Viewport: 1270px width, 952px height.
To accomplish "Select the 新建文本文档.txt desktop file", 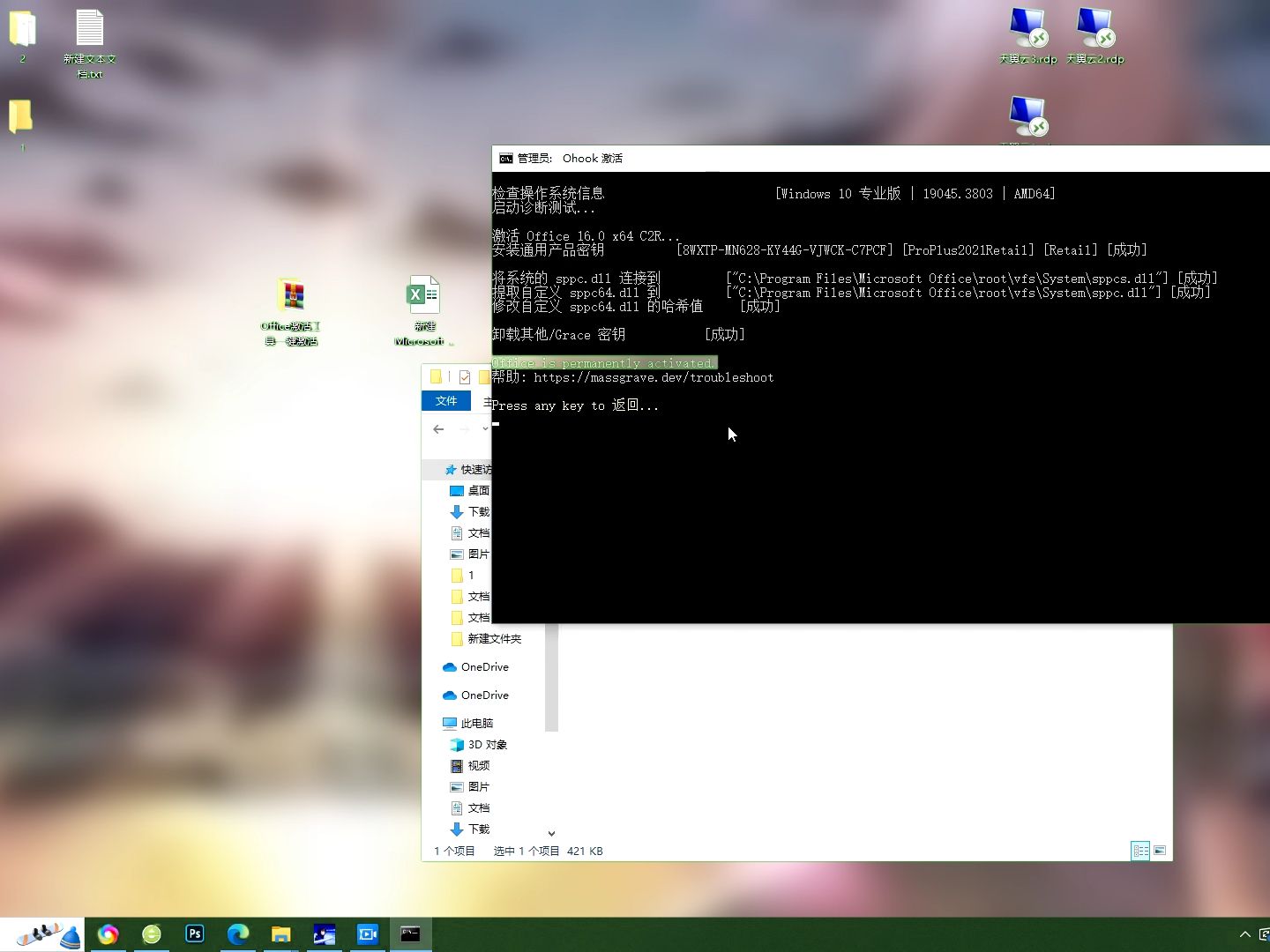I will (x=89, y=44).
